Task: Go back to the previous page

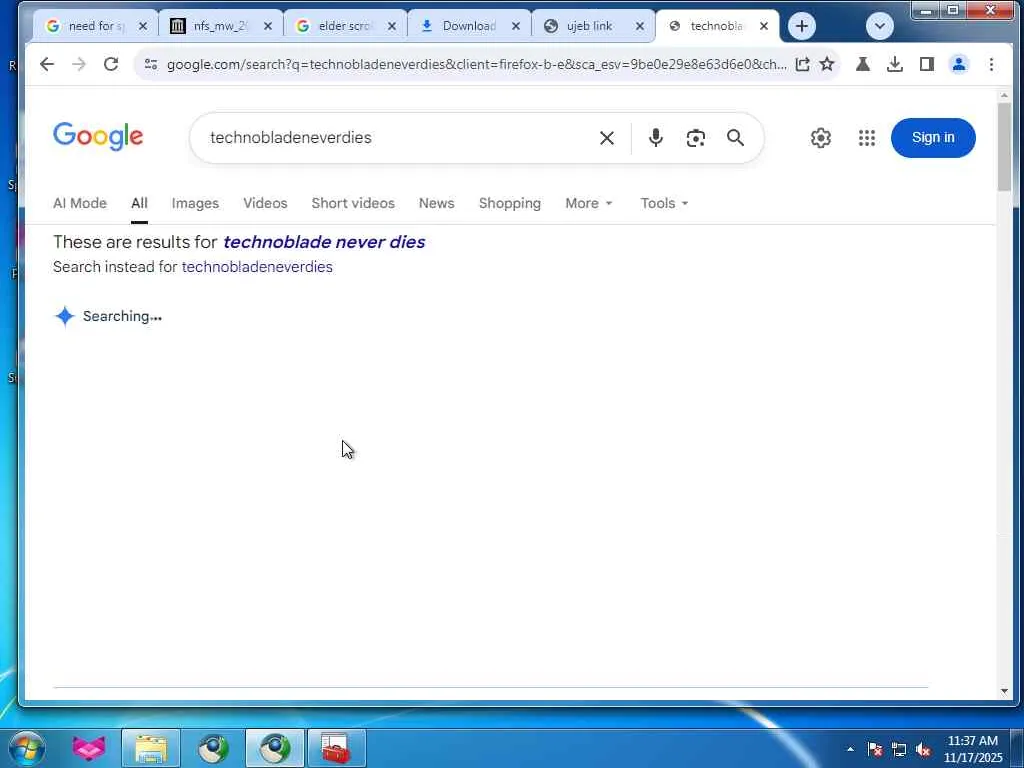Action: pyautogui.click(x=46, y=64)
